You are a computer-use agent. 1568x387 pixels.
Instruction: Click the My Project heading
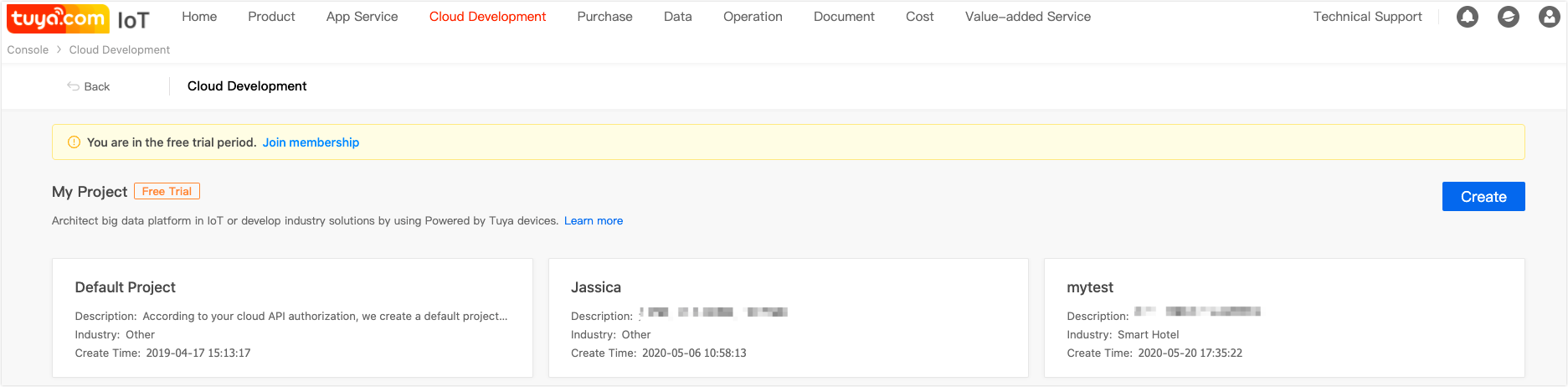click(90, 192)
